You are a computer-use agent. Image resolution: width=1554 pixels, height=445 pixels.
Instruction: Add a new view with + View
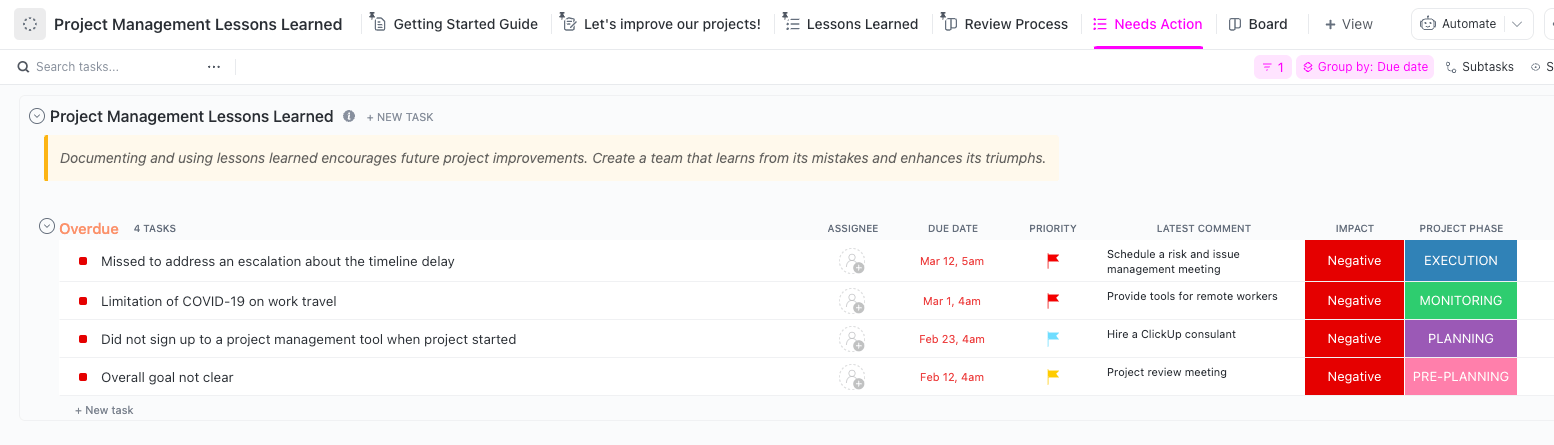(1349, 24)
